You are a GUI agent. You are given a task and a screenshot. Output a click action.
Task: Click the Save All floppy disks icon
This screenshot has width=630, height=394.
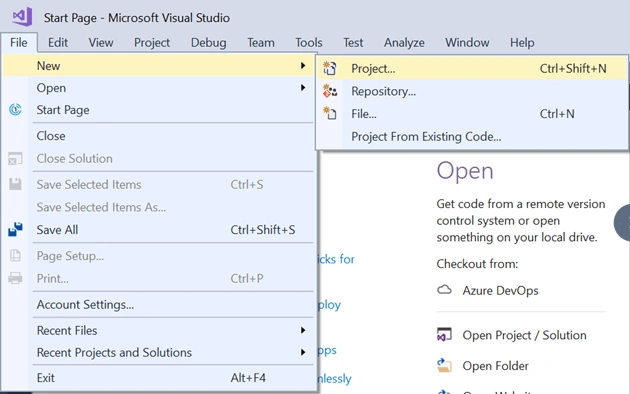coord(15,229)
